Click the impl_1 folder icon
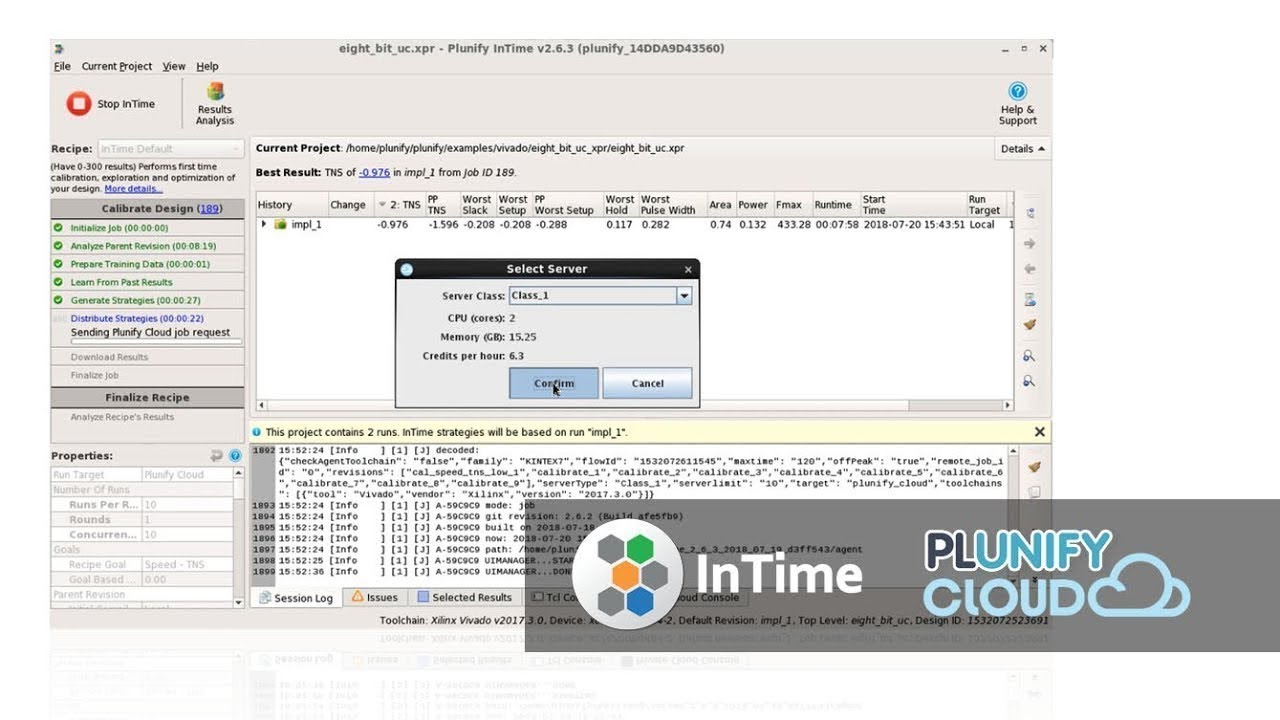This screenshot has height=720, width=1280. click(x=281, y=224)
